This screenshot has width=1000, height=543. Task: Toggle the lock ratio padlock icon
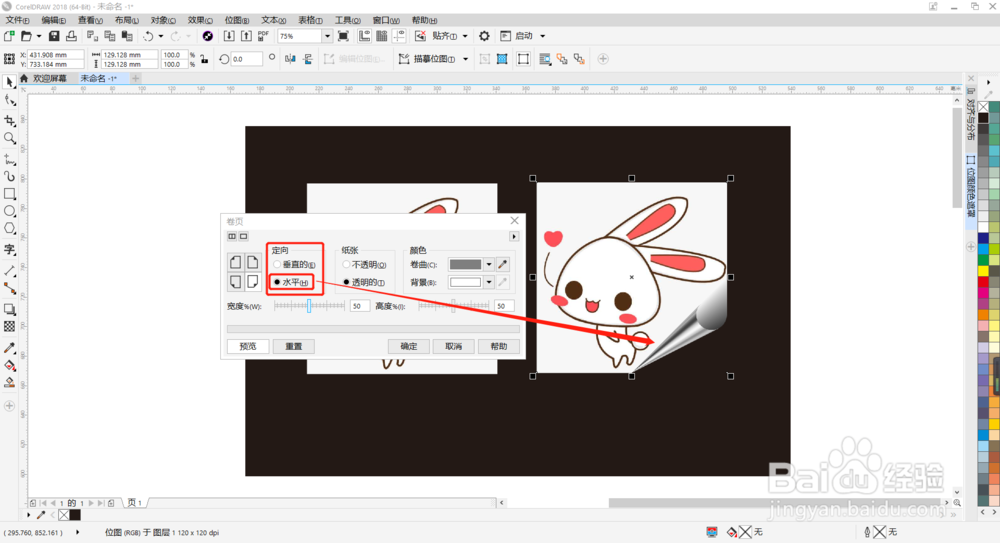(x=204, y=59)
